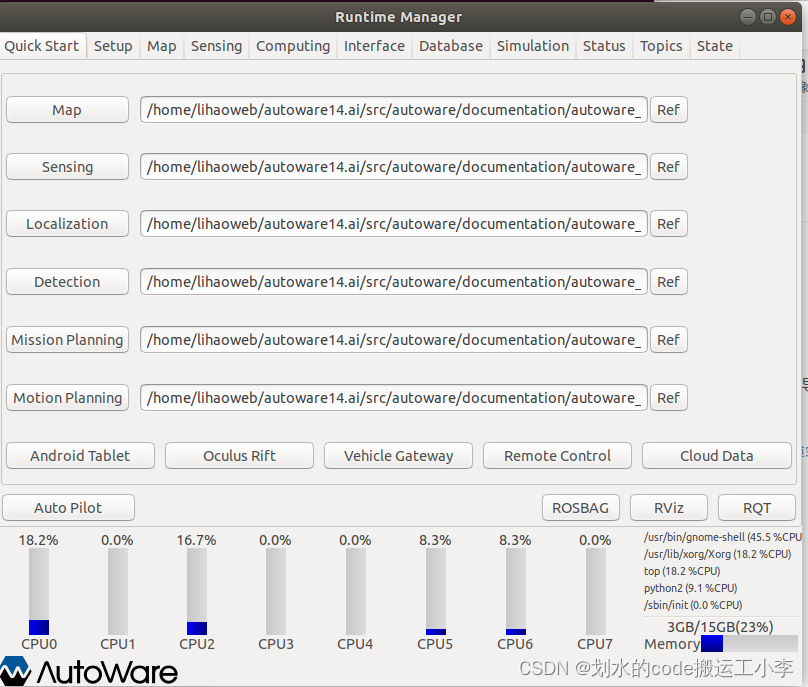808x687 pixels.
Task: Click the Localization file path field
Action: click(394, 224)
